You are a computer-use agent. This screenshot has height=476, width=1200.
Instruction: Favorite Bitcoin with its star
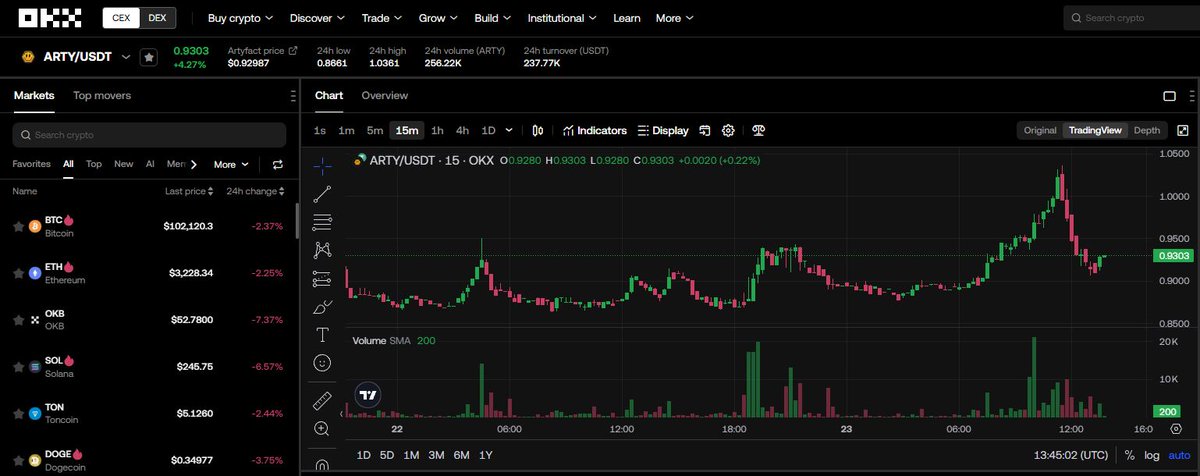(x=18, y=226)
